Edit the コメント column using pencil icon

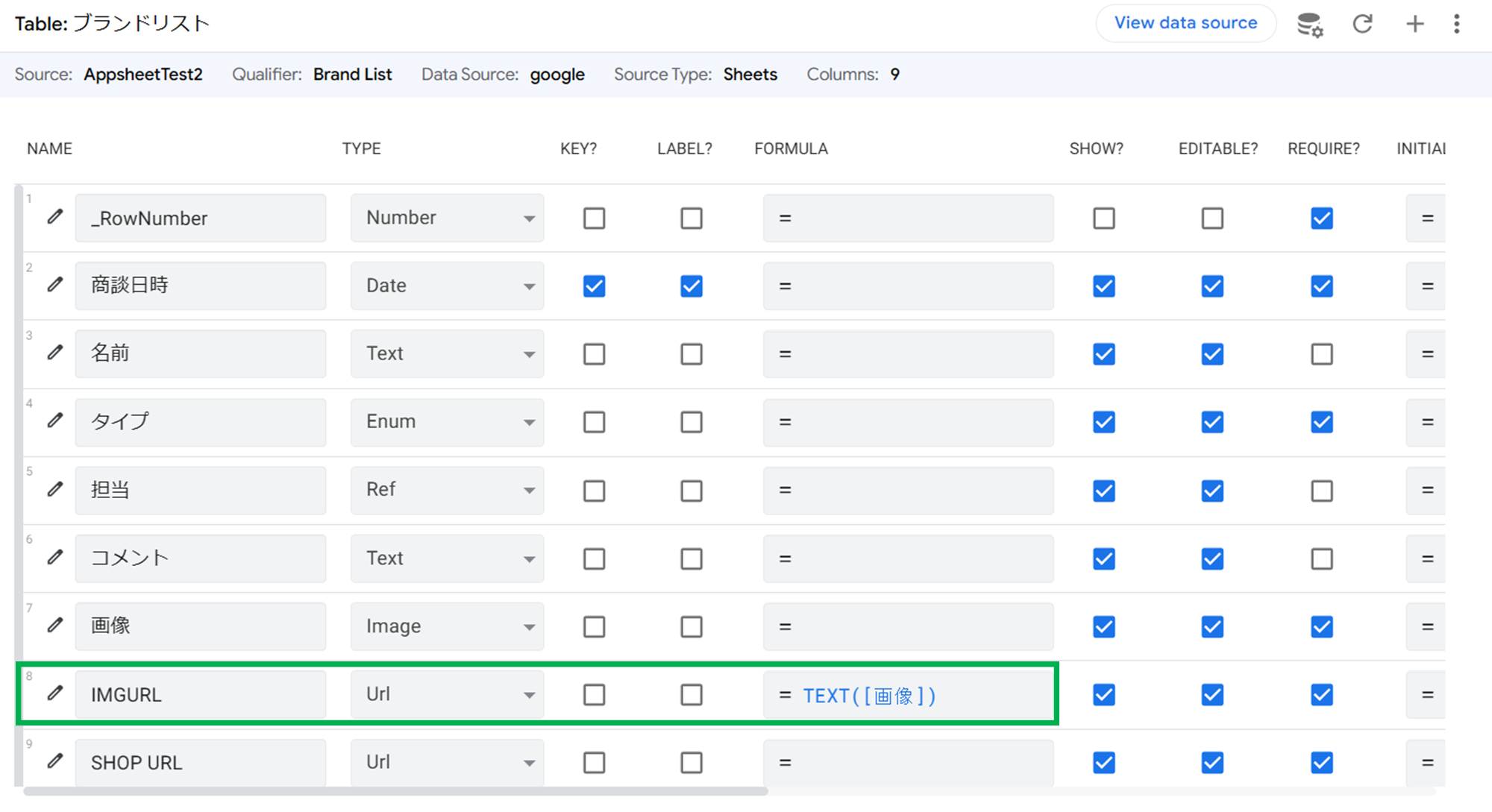click(55, 557)
